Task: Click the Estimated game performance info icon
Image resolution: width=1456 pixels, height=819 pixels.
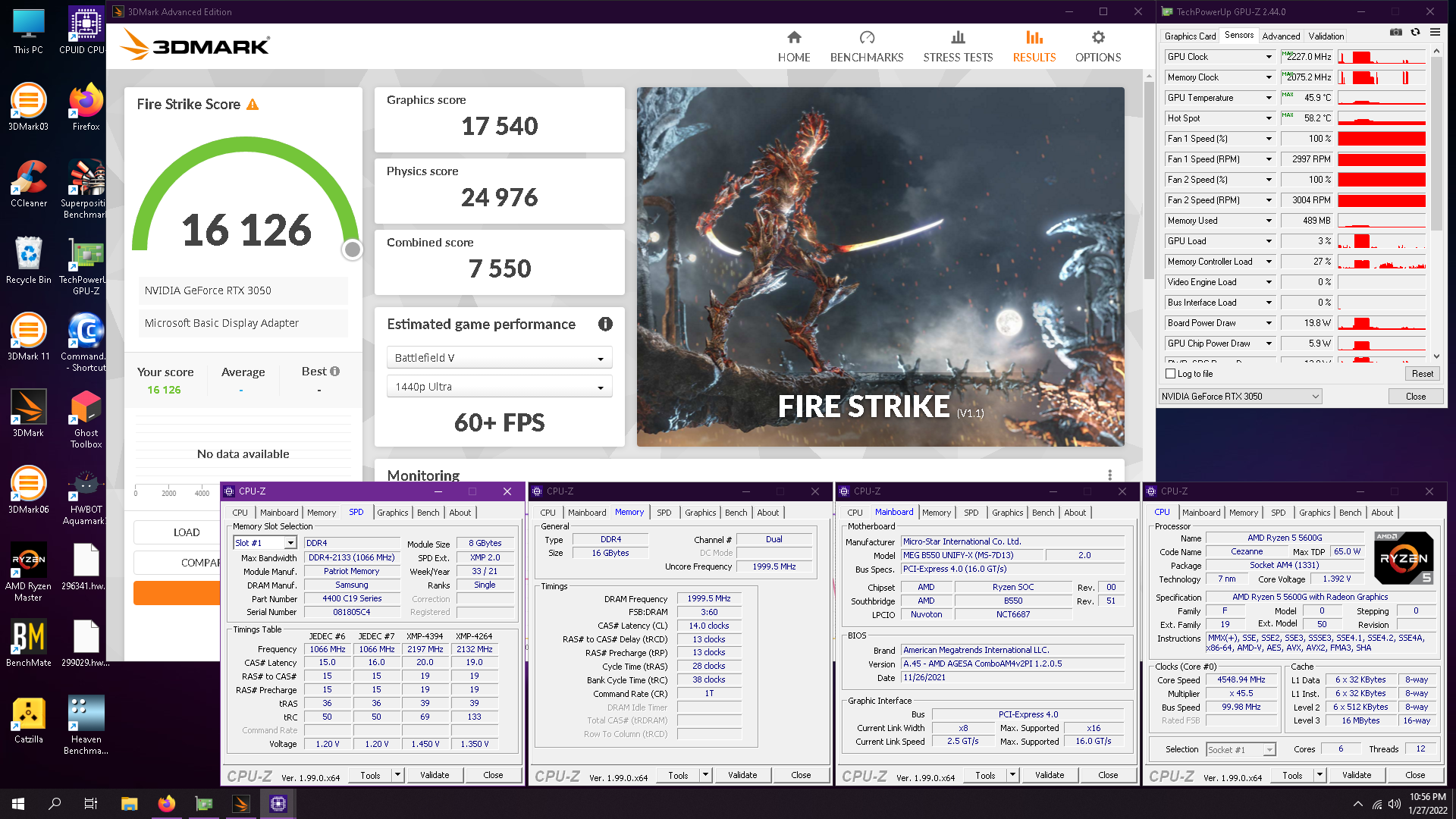Action: 605,324
